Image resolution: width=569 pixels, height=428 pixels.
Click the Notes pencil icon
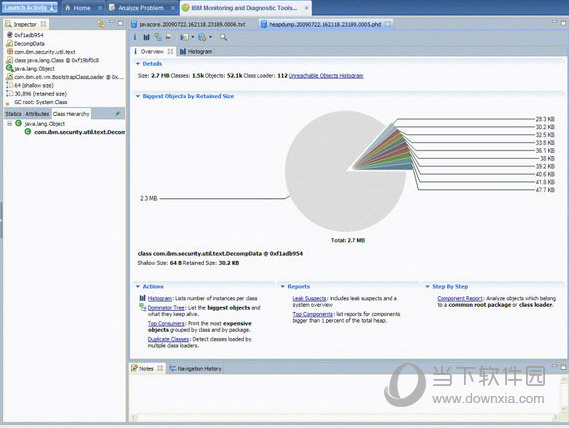(135, 368)
